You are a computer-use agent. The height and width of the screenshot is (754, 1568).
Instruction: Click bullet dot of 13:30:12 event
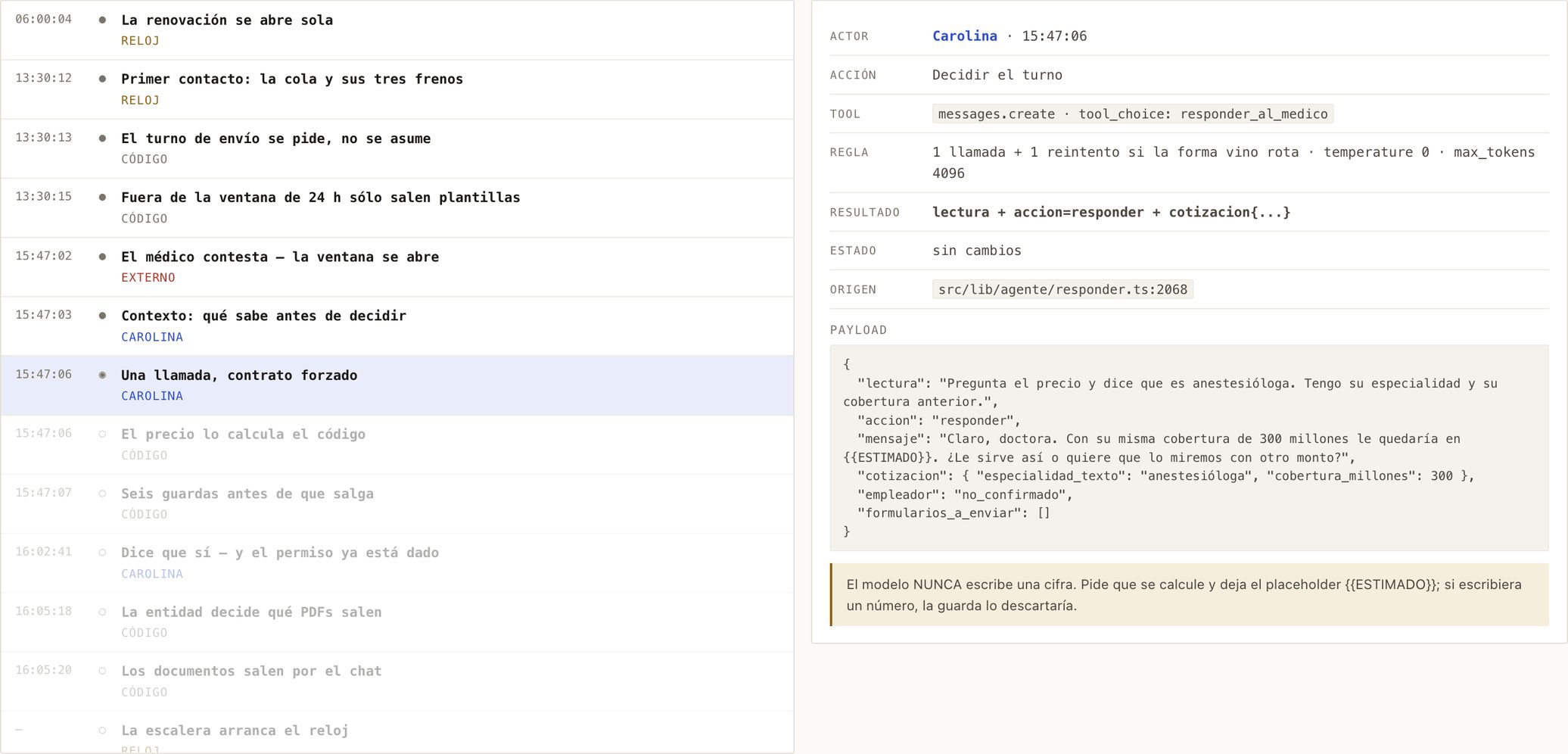click(x=102, y=79)
